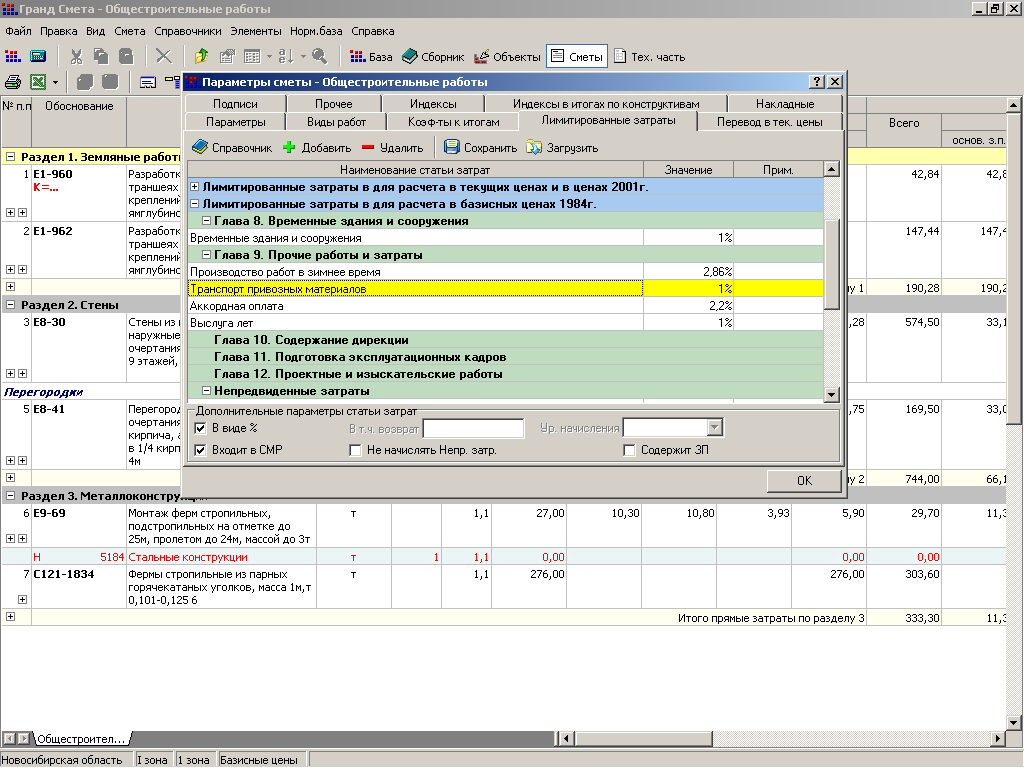1024x768 pixels.
Task: Collapse 'Раздел 2. Стены' in the estimate
Action: [10, 304]
